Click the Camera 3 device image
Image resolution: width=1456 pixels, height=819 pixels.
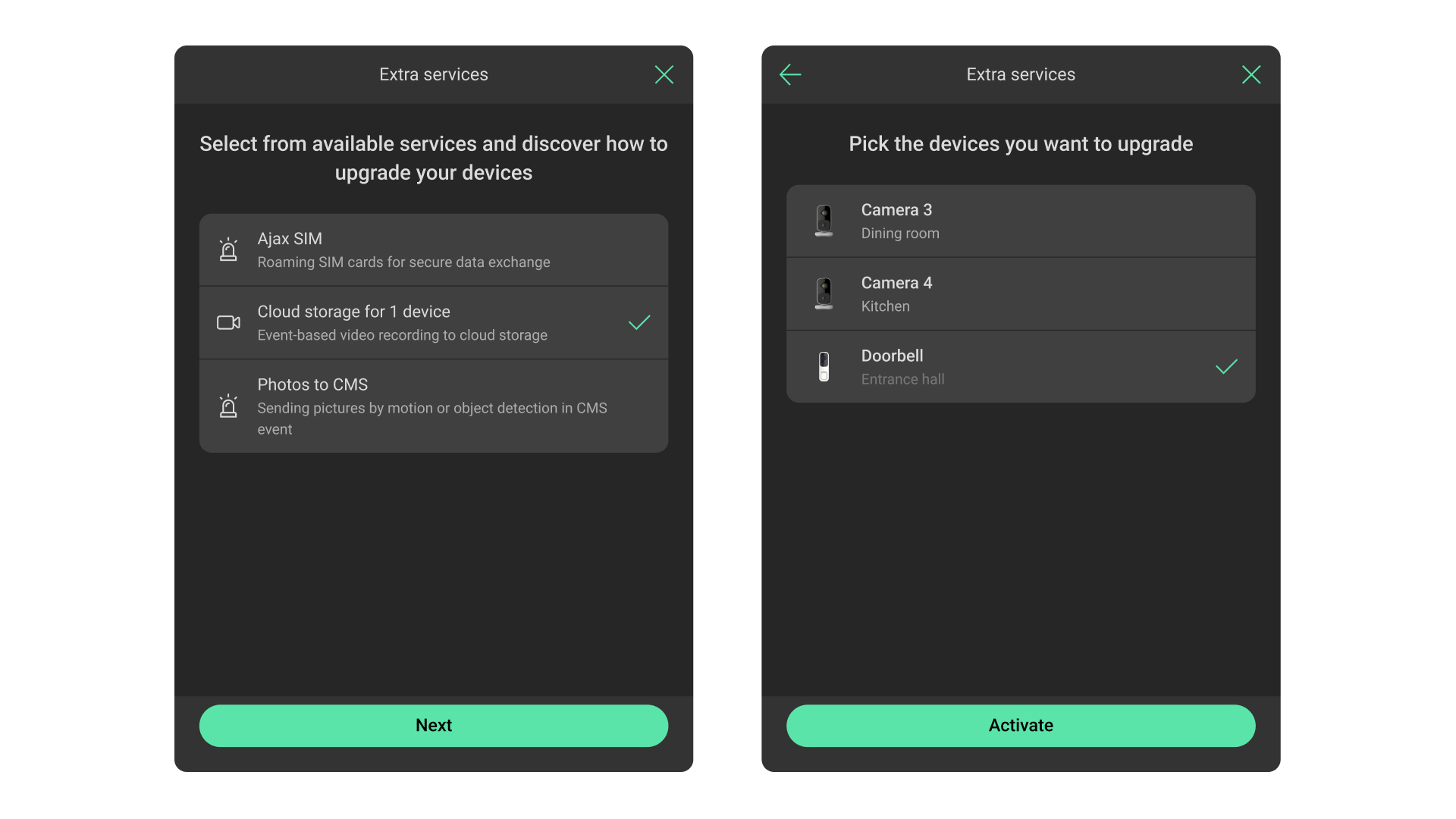point(824,221)
